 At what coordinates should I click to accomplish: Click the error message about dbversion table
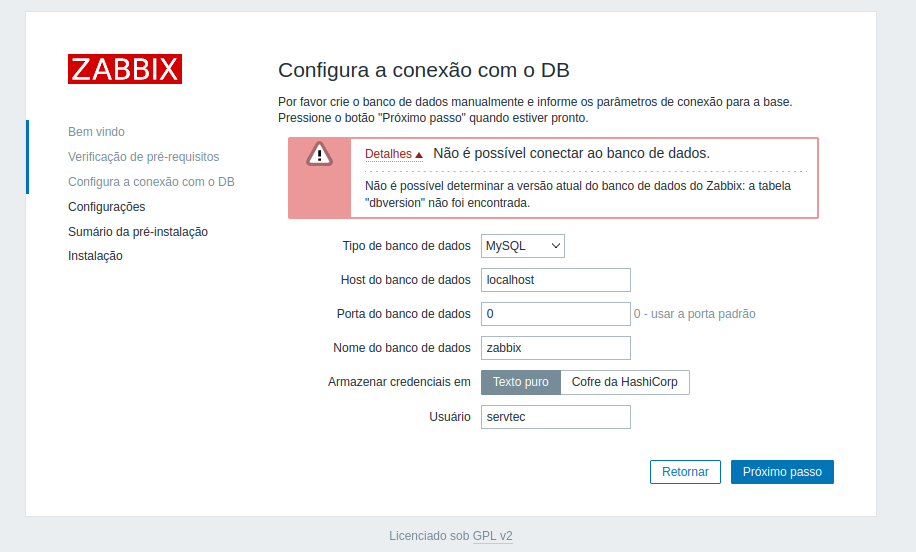click(x=579, y=194)
